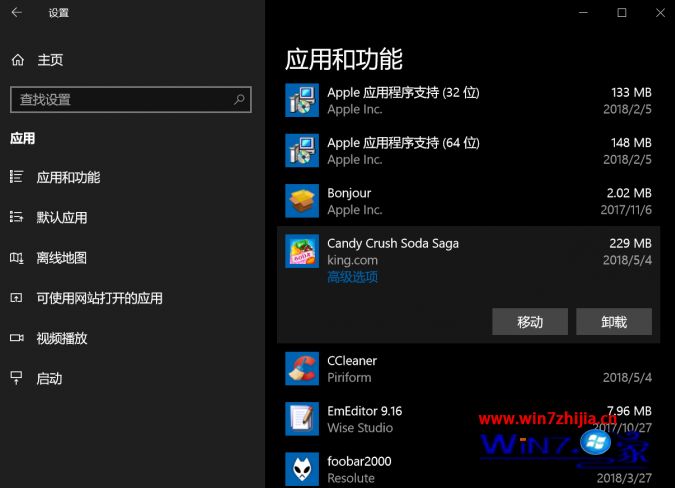Open 离线地图 menu item
This screenshot has width=675, height=488.
click(62, 258)
